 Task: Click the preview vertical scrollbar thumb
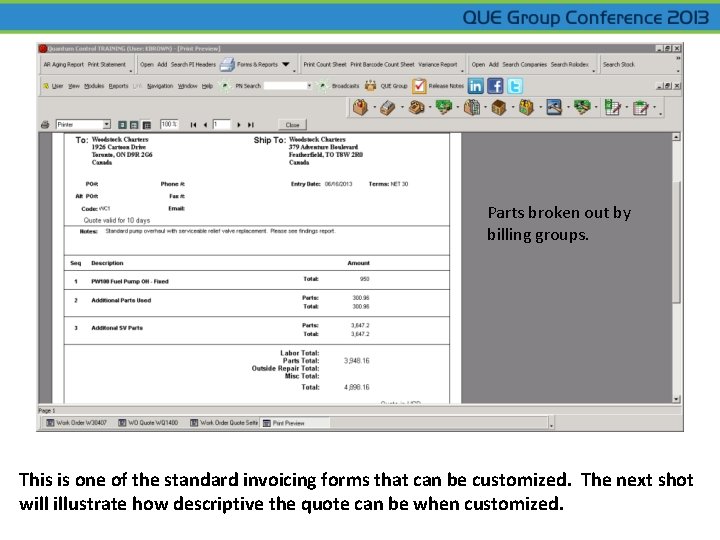[x=676, y=241]
